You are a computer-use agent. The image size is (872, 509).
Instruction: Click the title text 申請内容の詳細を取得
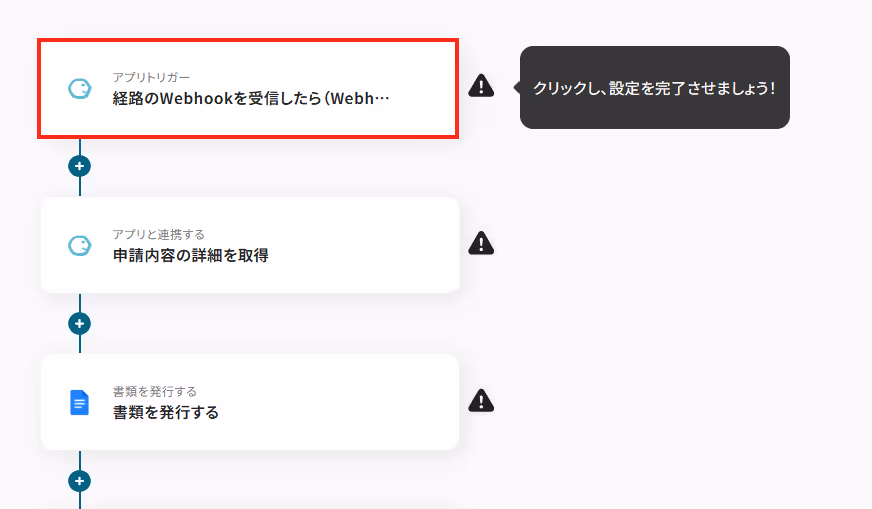point(191,255)
